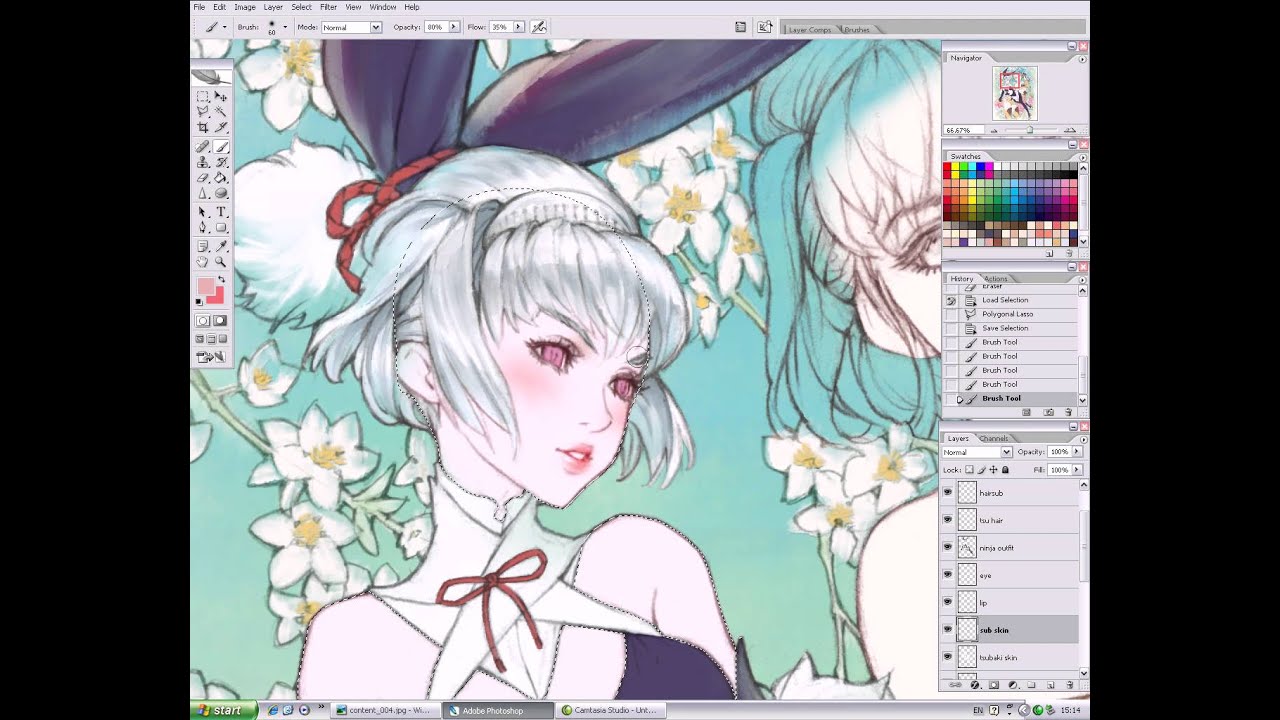Toggle lock all in Layers panel
This screenshot has height=720, width=1280.
1005,470
